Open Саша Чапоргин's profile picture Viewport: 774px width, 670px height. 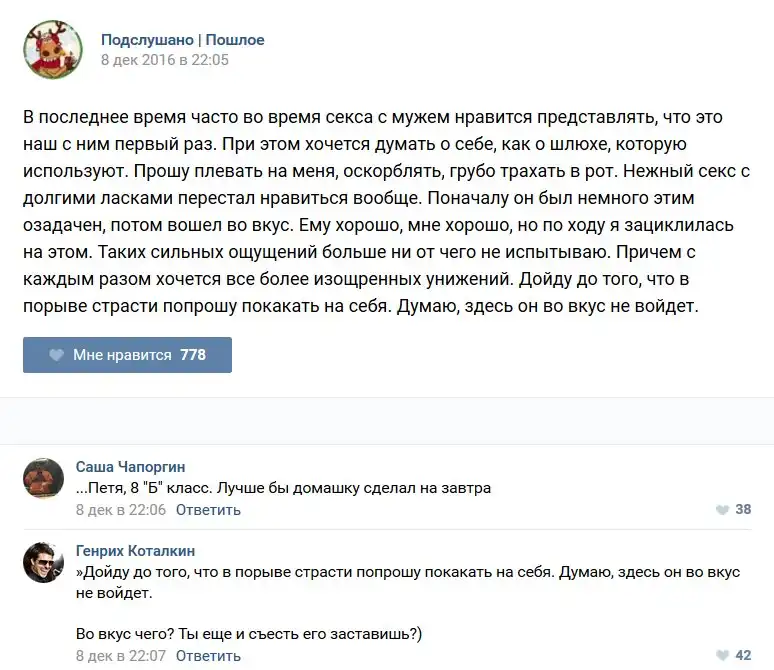tap(44, 479)
